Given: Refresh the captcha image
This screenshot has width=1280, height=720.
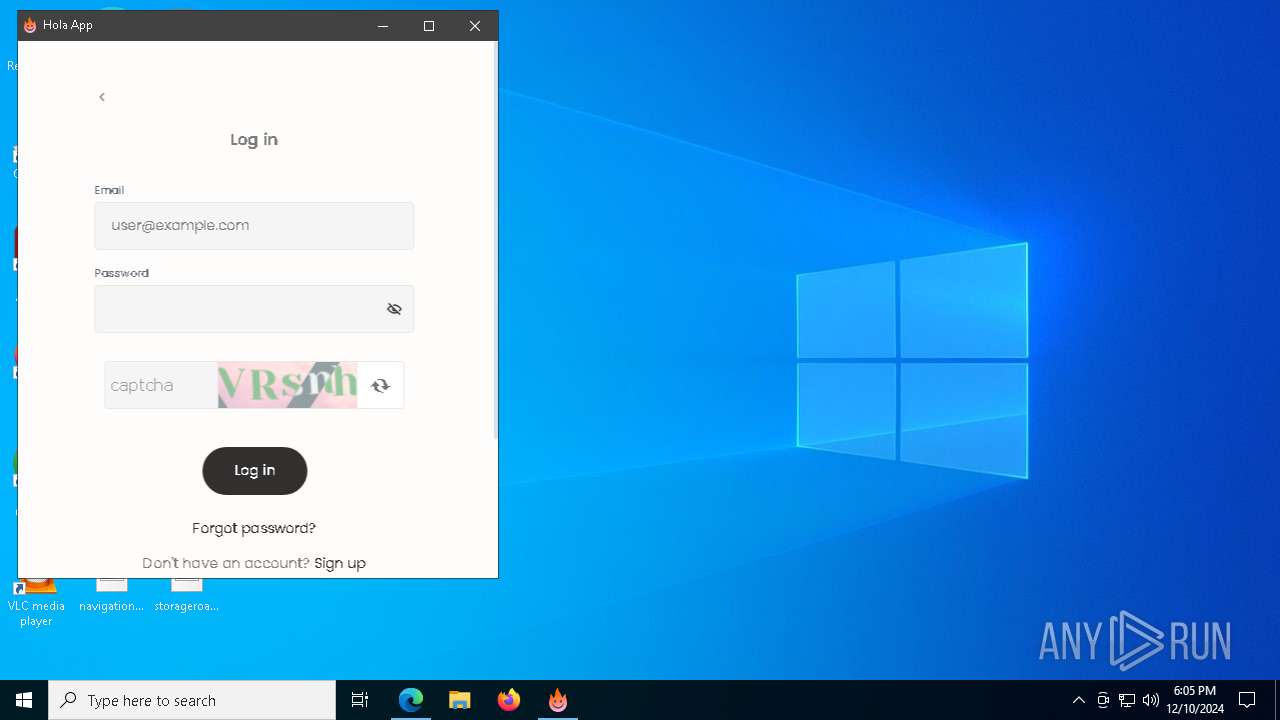Looking at the screenshot, I should point(380,385).
